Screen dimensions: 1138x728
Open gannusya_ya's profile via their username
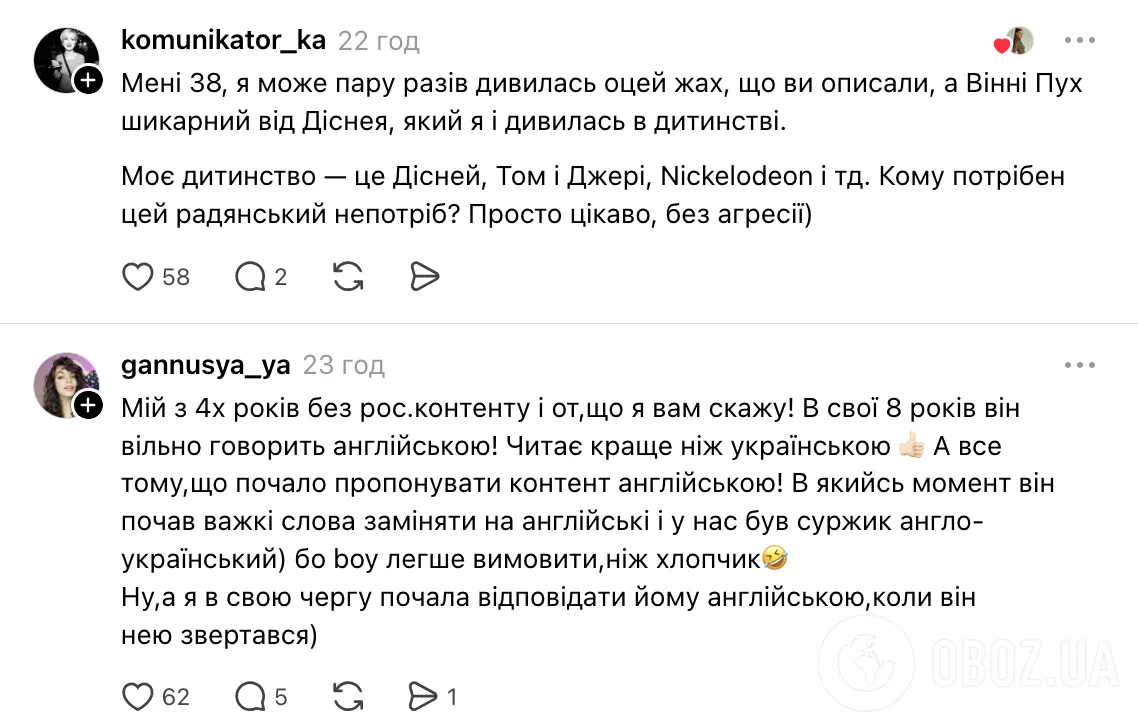click(205, 365)
